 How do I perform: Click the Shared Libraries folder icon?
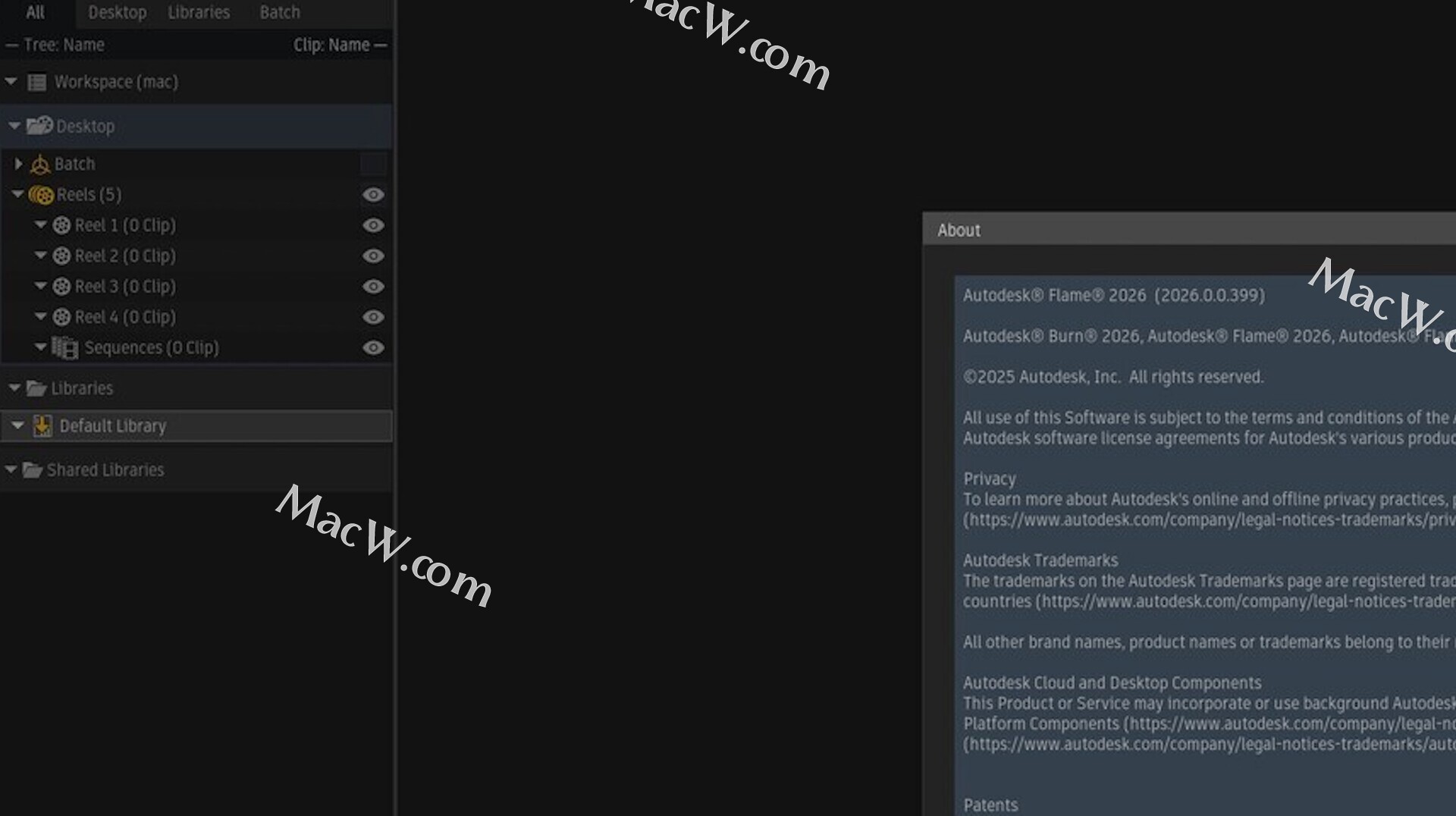(32, 470)
